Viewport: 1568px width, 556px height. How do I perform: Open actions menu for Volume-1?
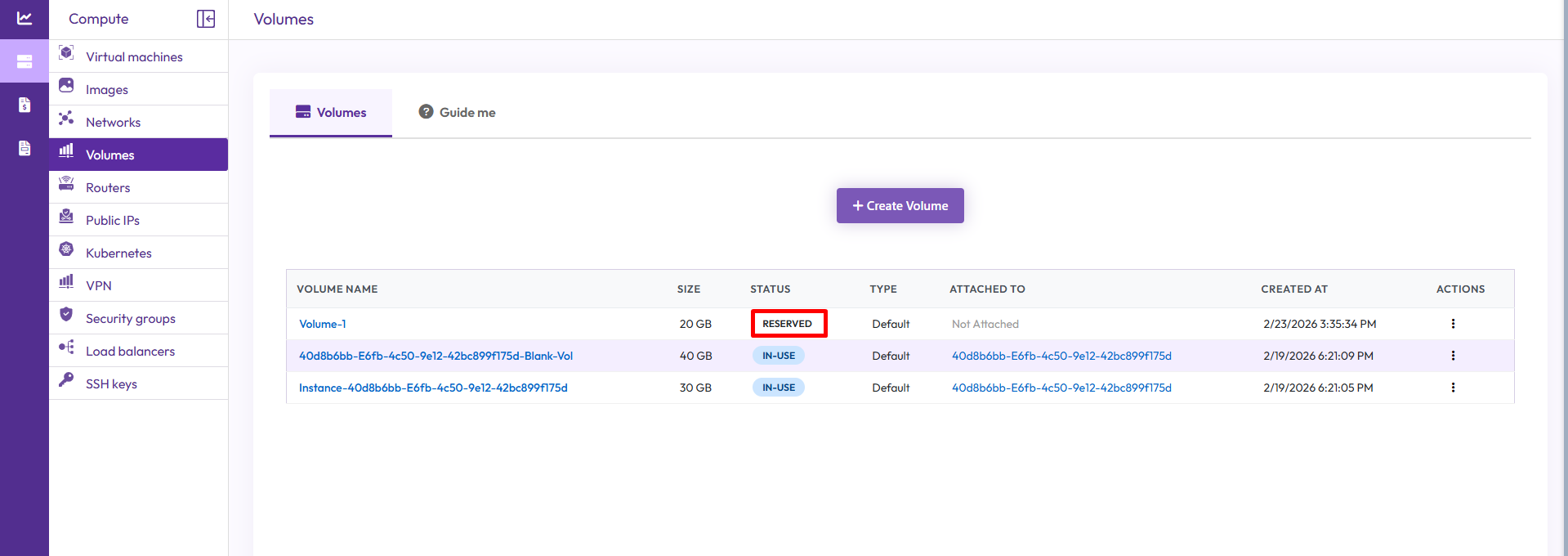pyautogui.click(x=1453, y=324)
